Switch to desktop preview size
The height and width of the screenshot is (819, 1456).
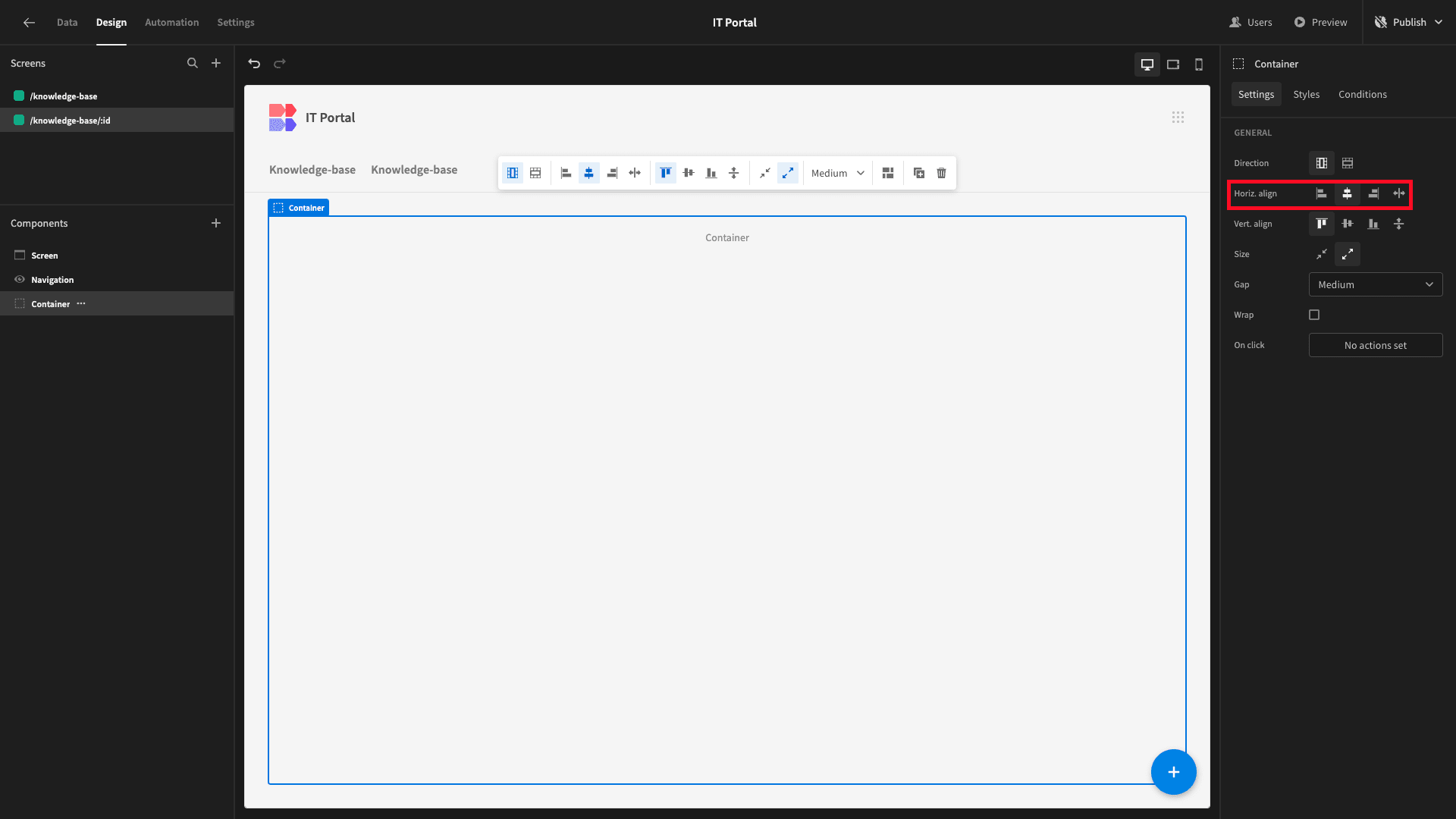(x=1147, y=64)
